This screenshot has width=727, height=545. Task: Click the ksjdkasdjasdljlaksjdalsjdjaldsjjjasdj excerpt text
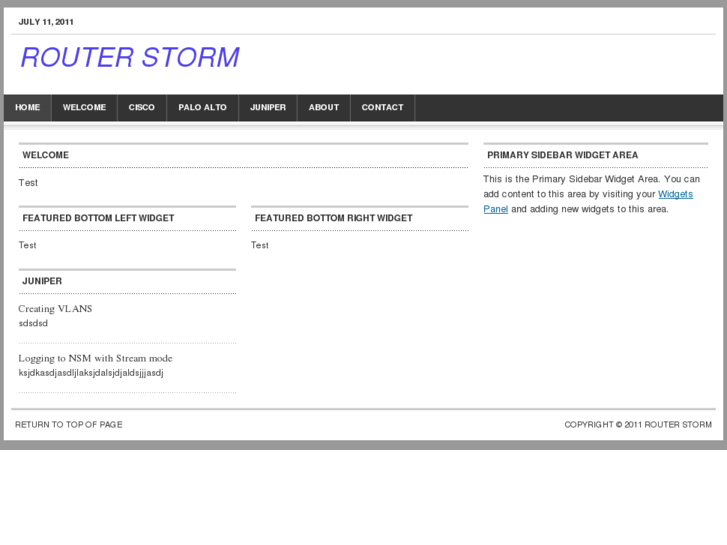tap(91, 373)
